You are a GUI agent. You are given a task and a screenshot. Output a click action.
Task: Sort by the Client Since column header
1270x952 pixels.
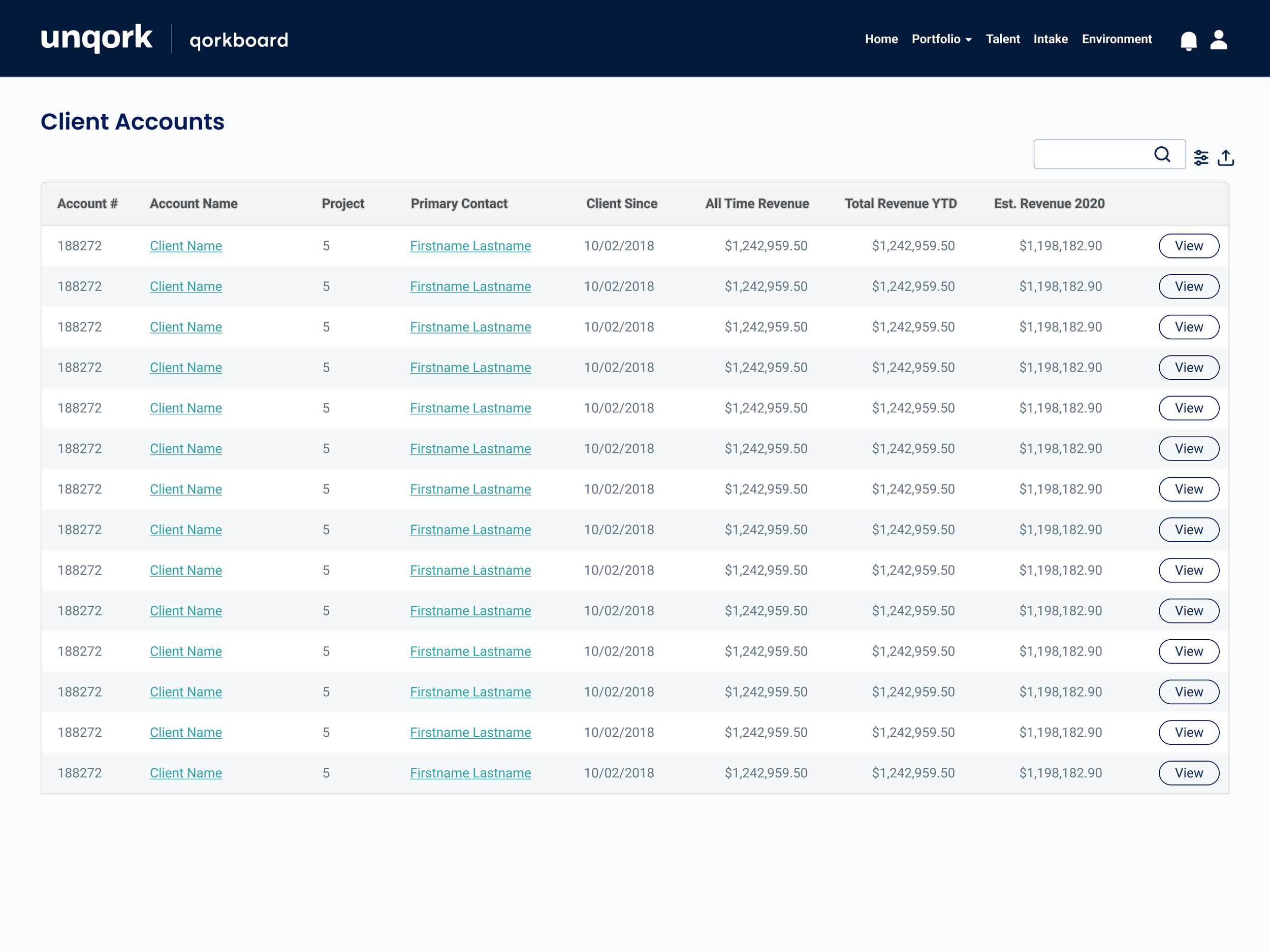(x=621, y=204)
